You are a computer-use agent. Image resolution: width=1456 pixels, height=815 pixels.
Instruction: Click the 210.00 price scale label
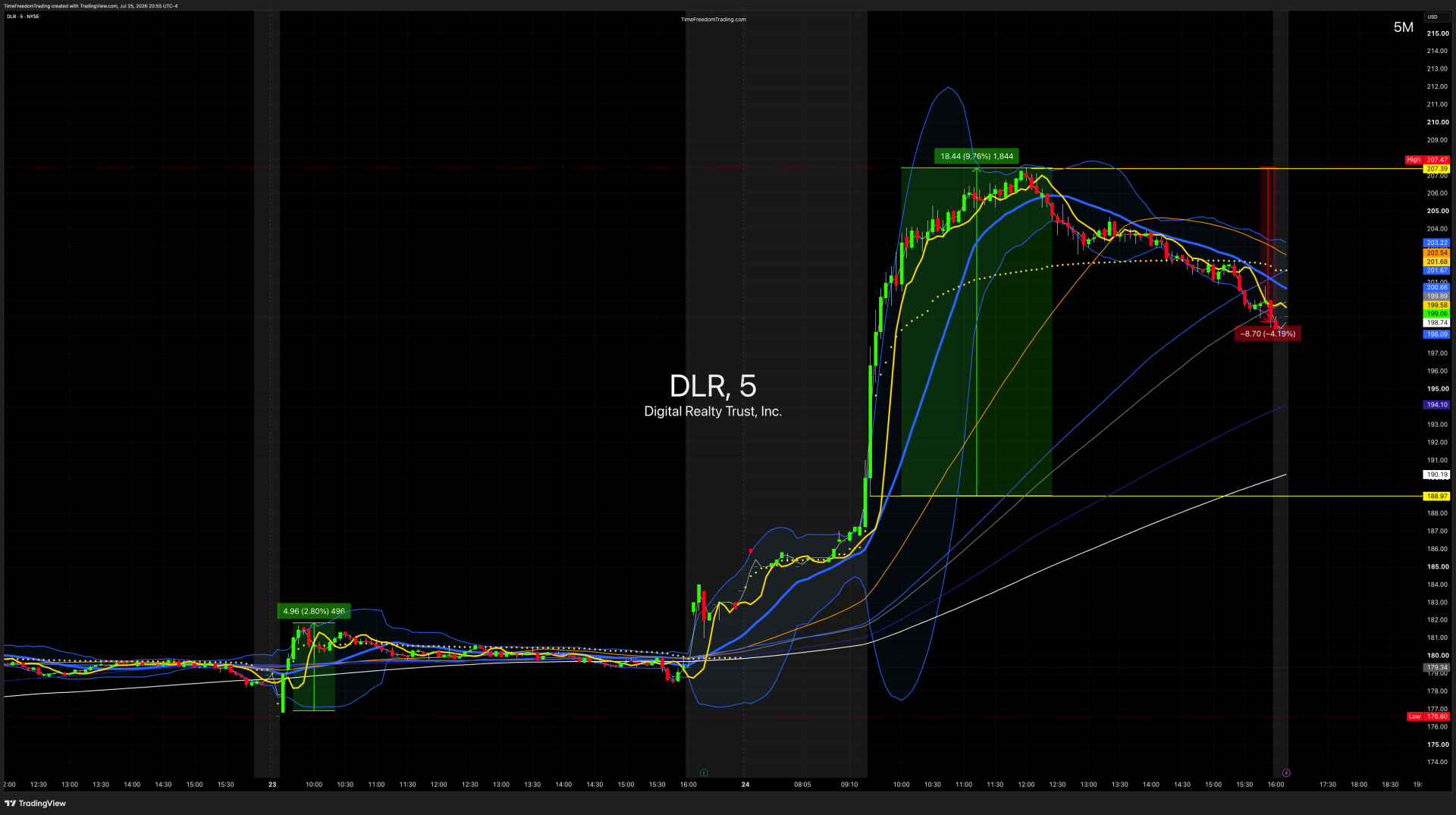click(1438, 122)
